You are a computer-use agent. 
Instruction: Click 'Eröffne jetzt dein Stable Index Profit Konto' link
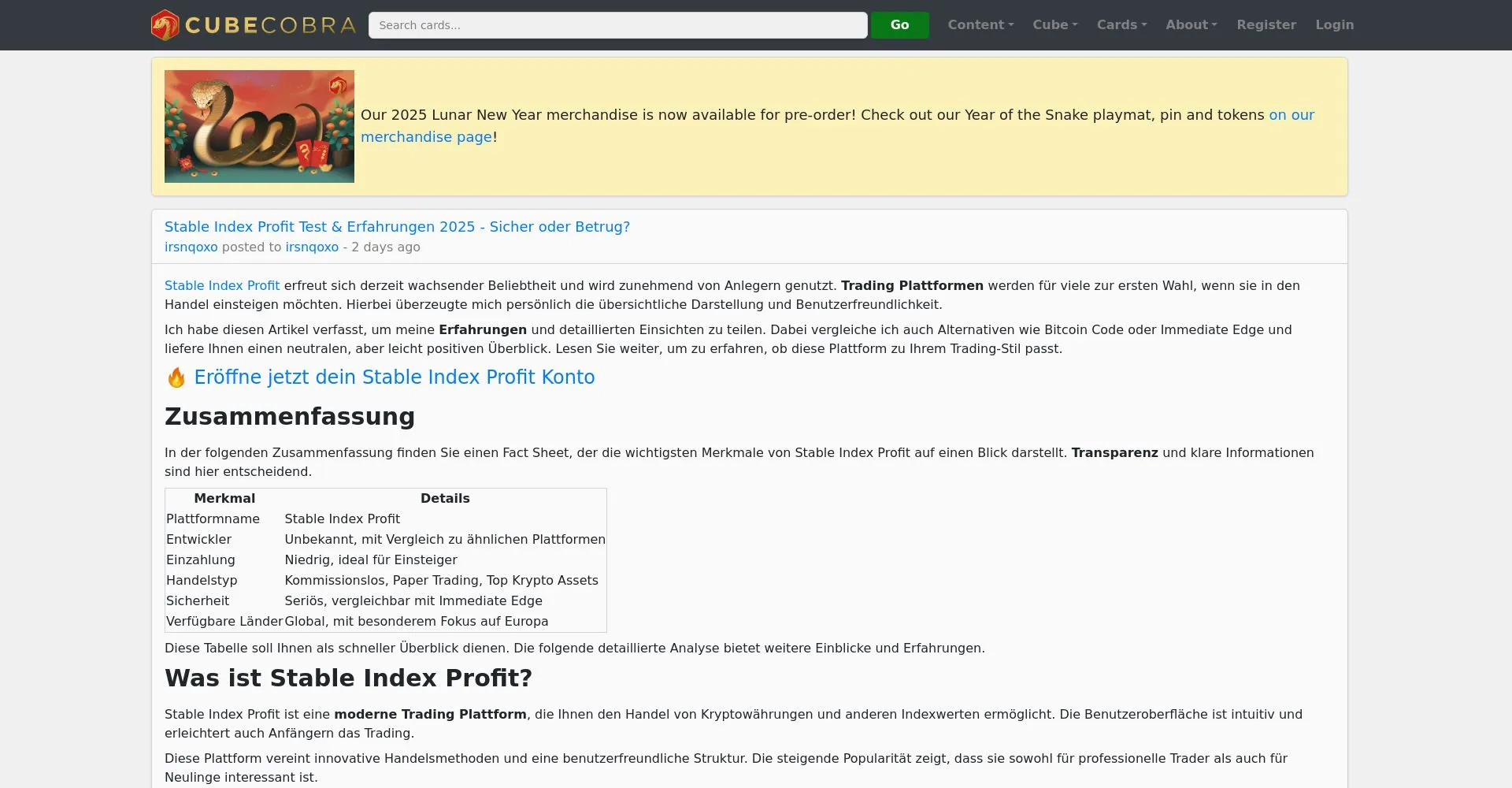(395, 377)
